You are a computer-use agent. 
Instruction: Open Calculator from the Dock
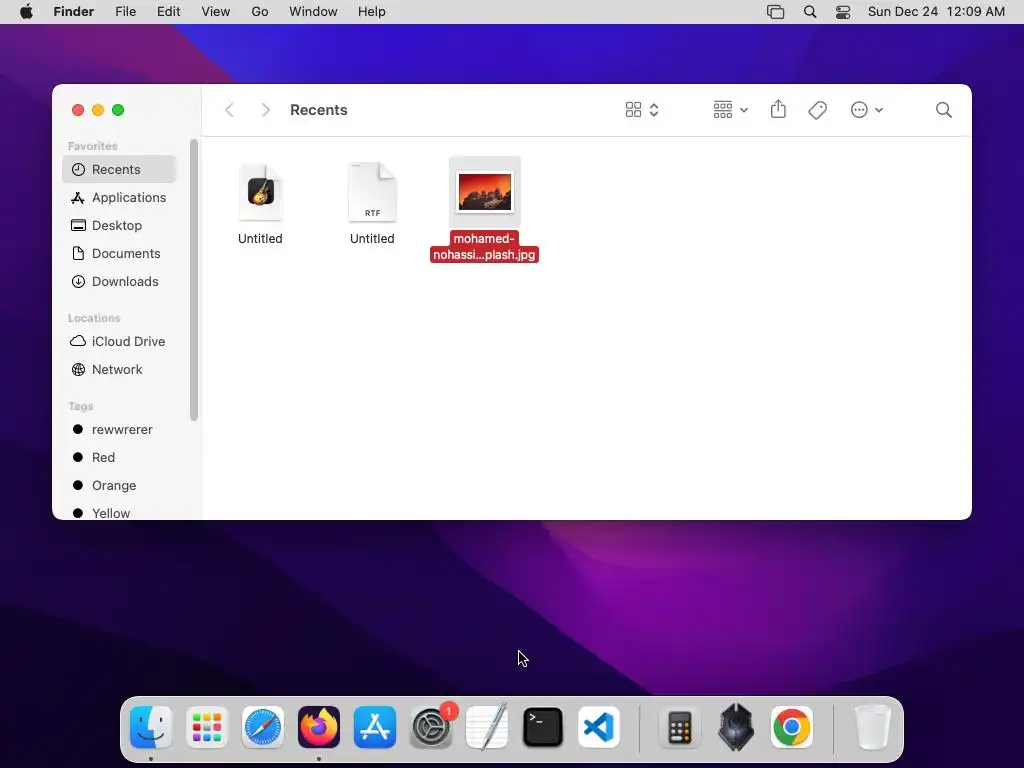pyautogui.click(x=679, y=727)
